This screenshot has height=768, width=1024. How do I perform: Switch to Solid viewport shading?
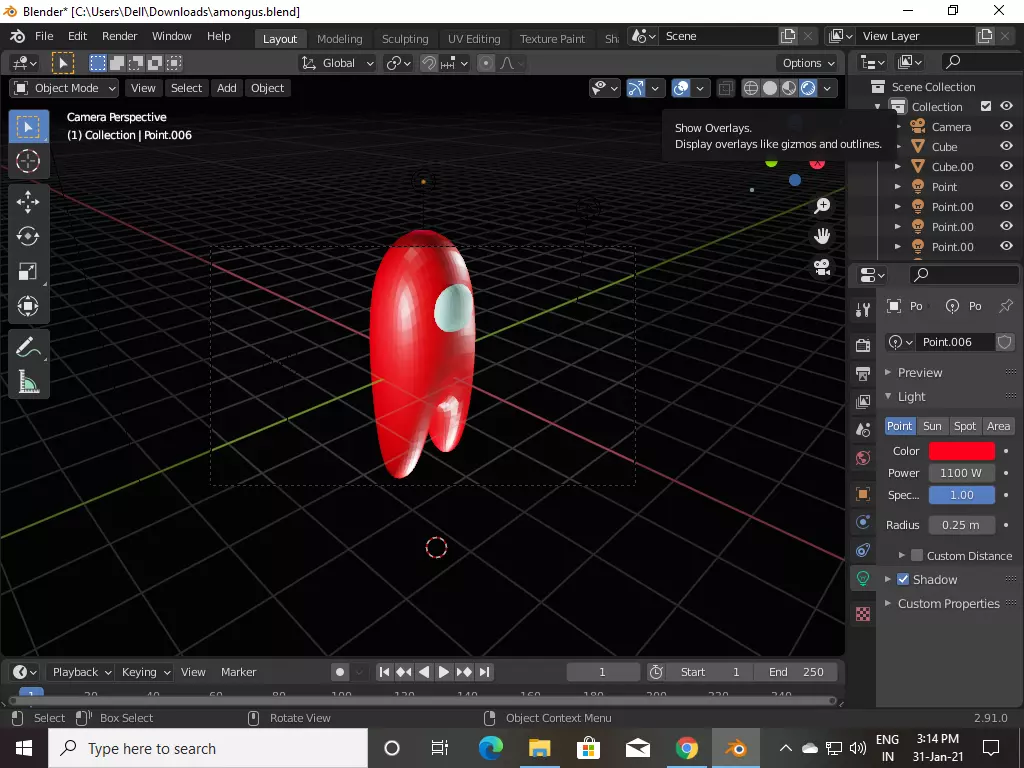[770, 88]
